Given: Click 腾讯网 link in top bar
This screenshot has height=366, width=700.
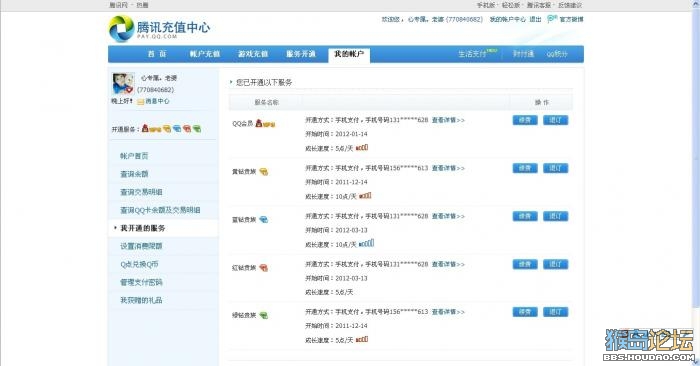Looking at the screenshot, I should point(118,5).
